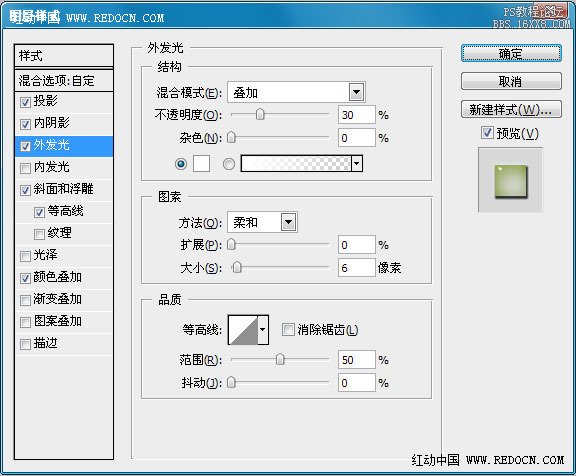This screenshot has width=576, height=476.
Task: Toggle the 等高线 contour sub-option checkbox
Action: click(39, 212)
